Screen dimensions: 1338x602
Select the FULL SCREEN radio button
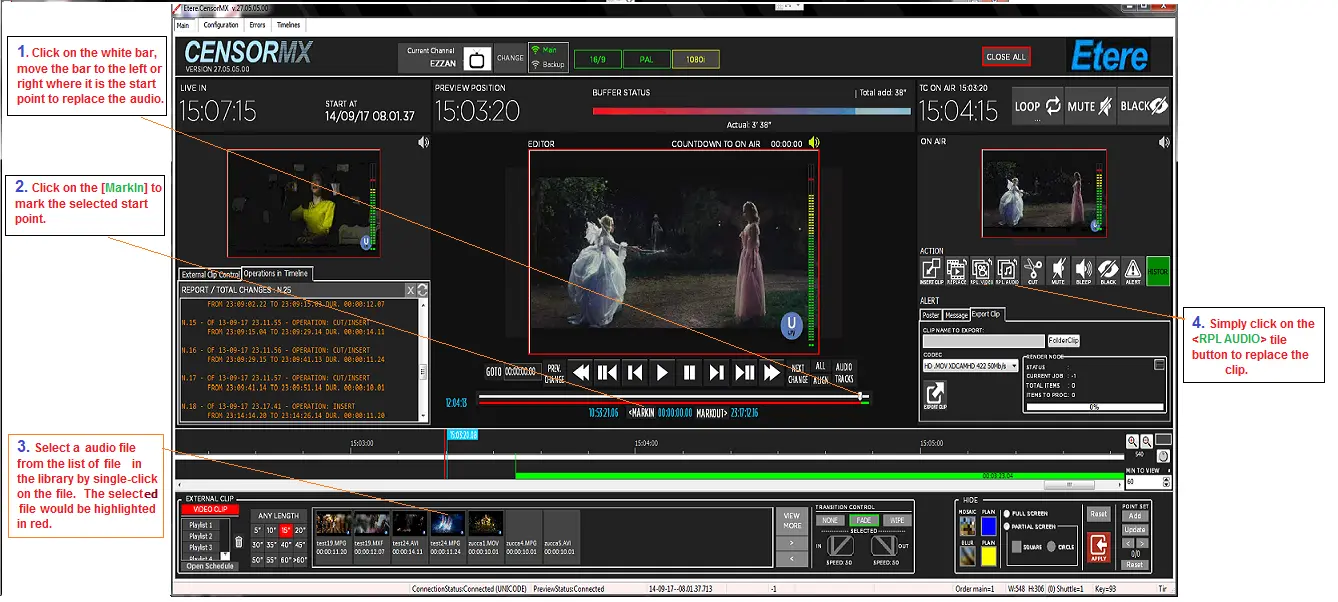[x=1009, y=513]
